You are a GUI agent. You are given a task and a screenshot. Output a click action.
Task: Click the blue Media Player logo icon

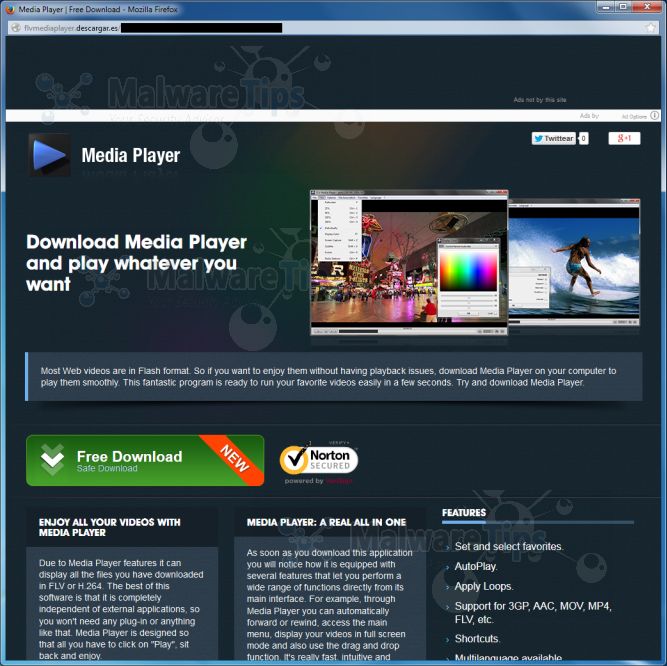[x=49, y=155]
